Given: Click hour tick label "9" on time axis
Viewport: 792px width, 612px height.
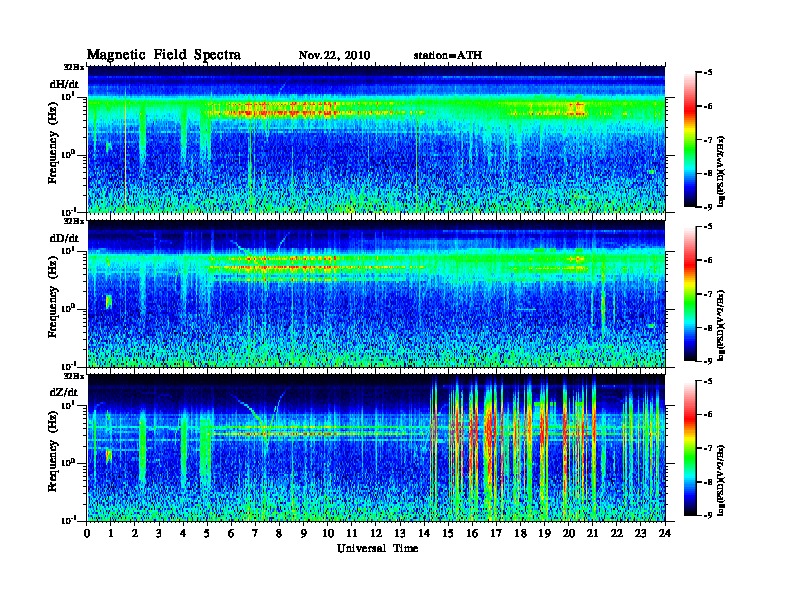Looking at the screenshot, I should pos(304,533).
